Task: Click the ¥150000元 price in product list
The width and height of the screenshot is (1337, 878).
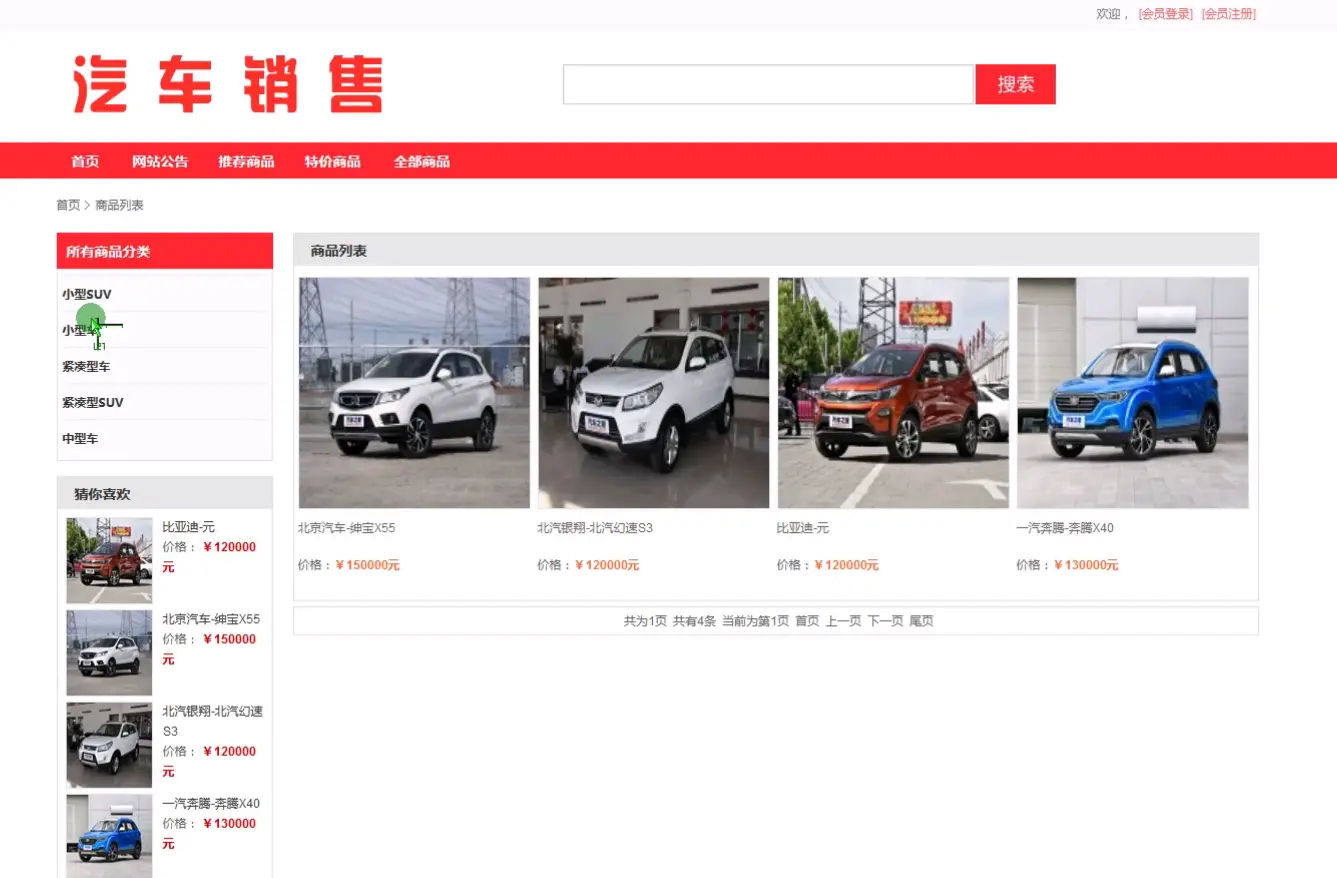Action: tap(367, 565)
